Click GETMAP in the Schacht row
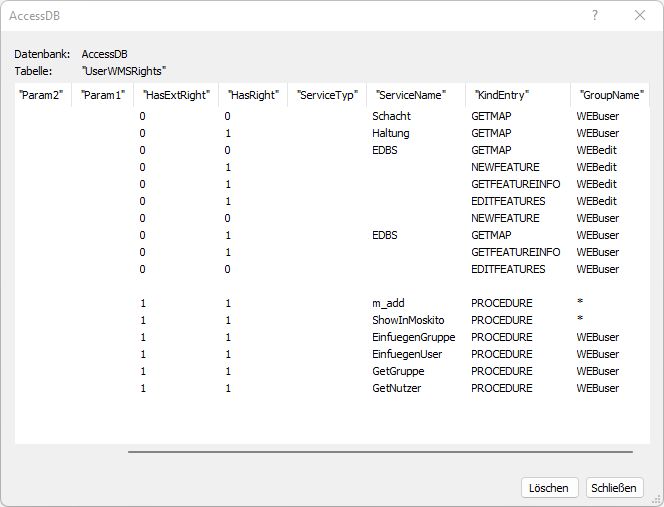 pyautogui.click(x=491, y=116)
